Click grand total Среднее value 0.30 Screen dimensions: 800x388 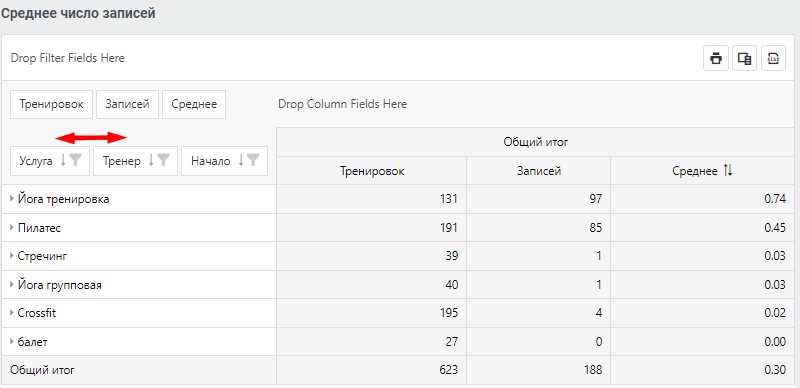pyautogui.click(x=775, y=370)
